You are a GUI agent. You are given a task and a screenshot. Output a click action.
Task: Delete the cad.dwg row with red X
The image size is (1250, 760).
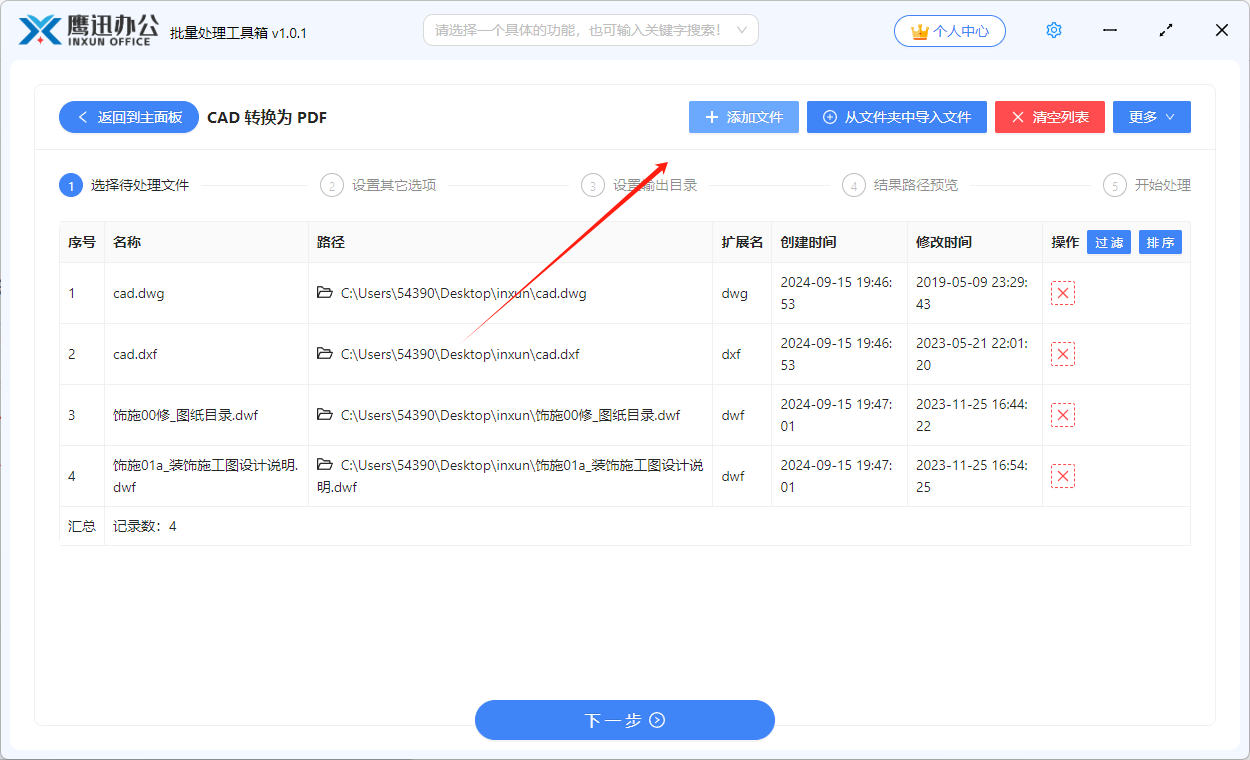coord(1063,293)
